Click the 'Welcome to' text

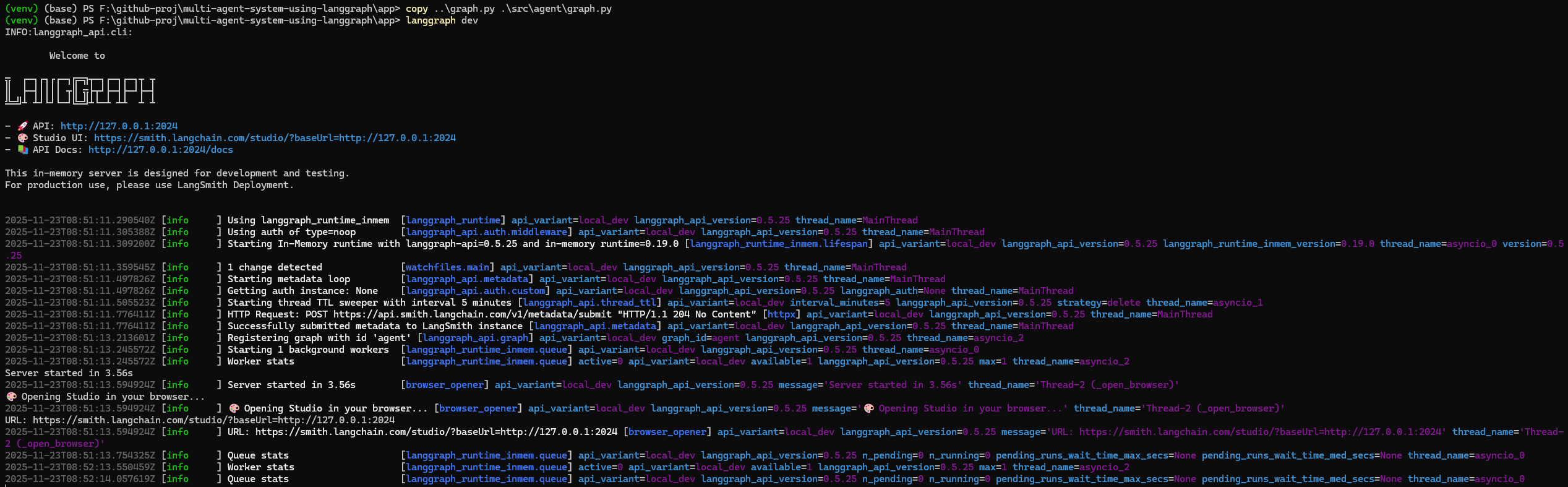77,56
